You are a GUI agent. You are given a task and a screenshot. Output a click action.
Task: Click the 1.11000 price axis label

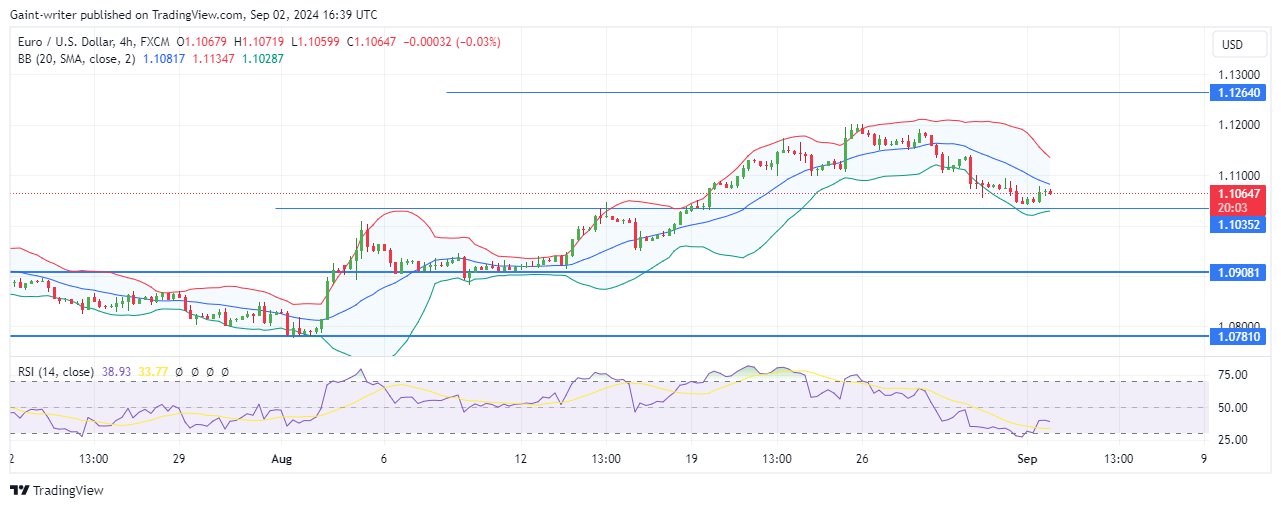(1238, 175)
